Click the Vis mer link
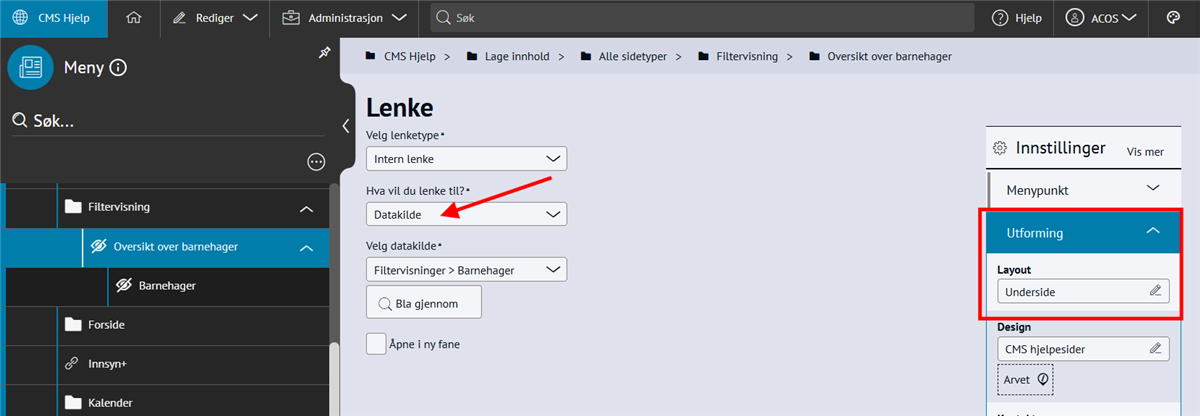 click(x=1145, y=152)
